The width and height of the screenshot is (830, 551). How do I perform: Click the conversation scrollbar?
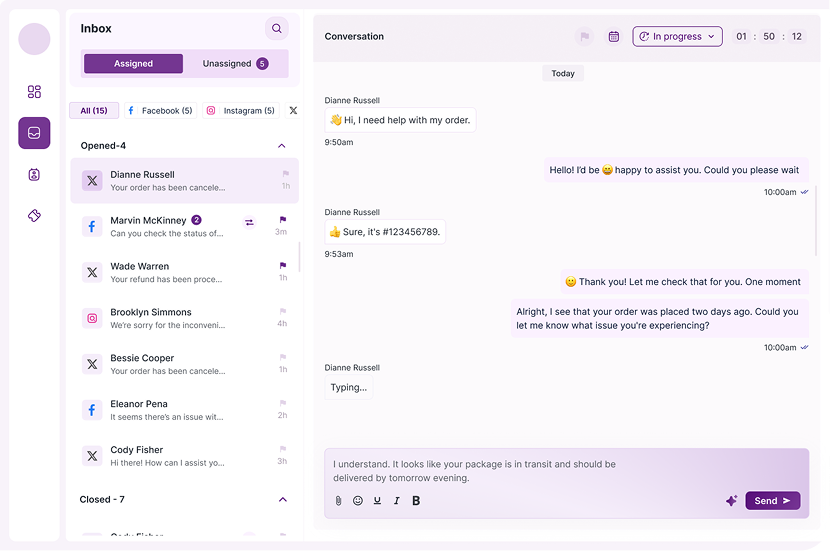(x=816, y=221)
